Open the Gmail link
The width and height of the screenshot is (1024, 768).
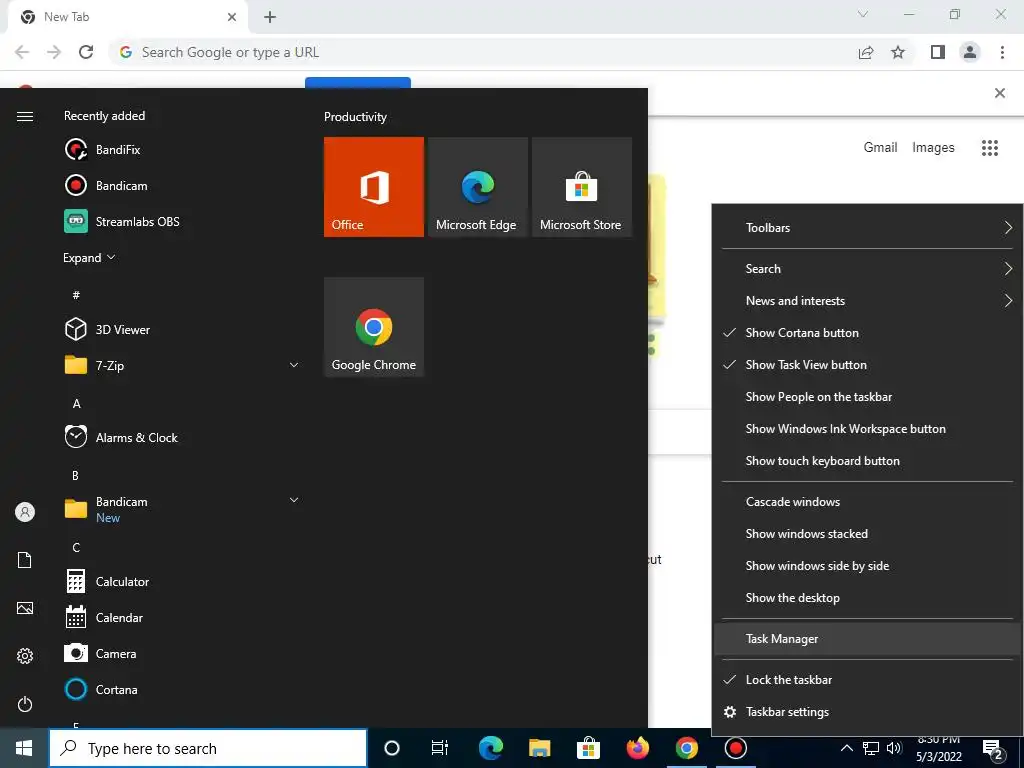click(880, 148)
